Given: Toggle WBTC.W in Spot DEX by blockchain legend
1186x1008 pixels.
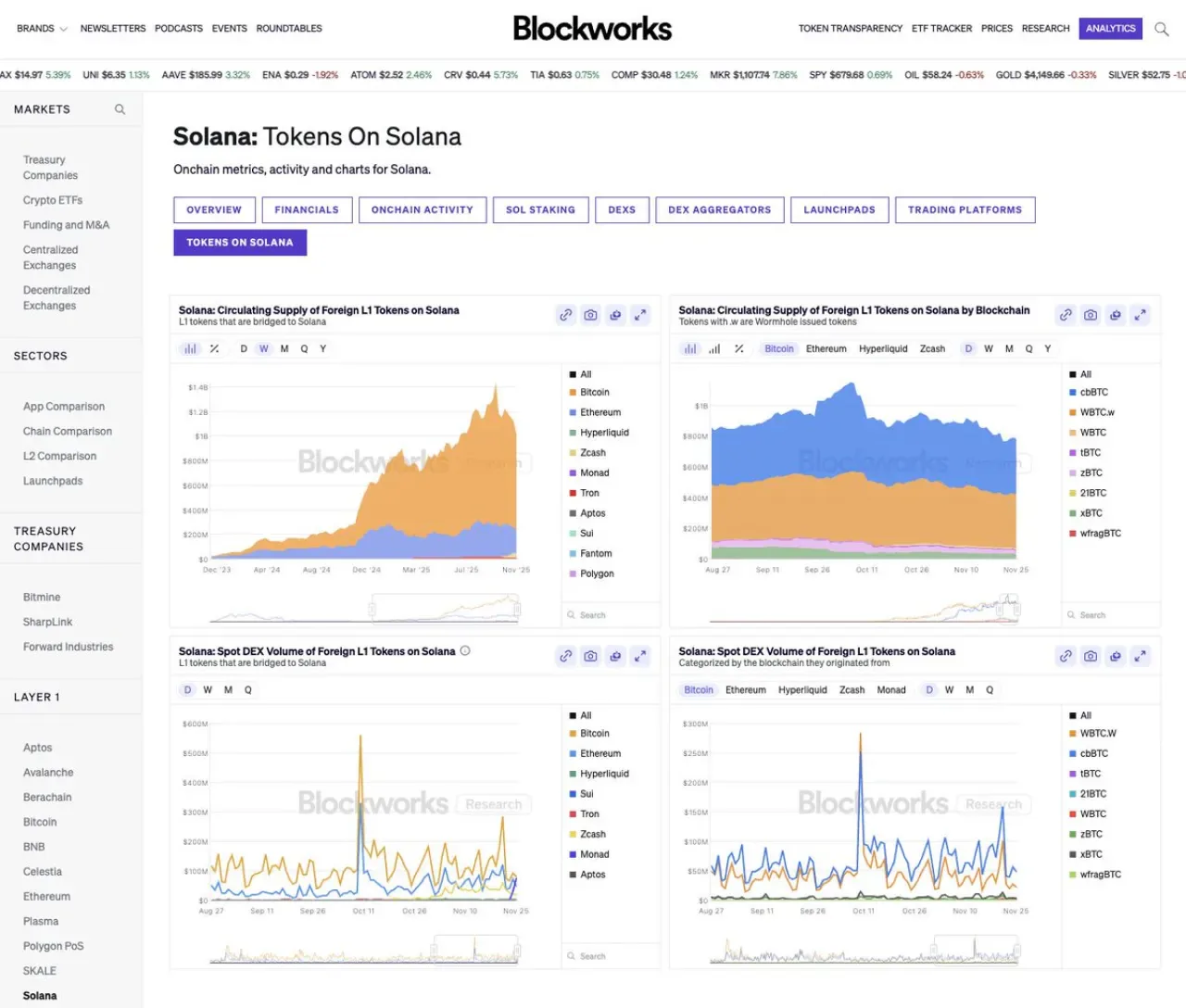Looking at the screenshot, I should point(1092,734).
